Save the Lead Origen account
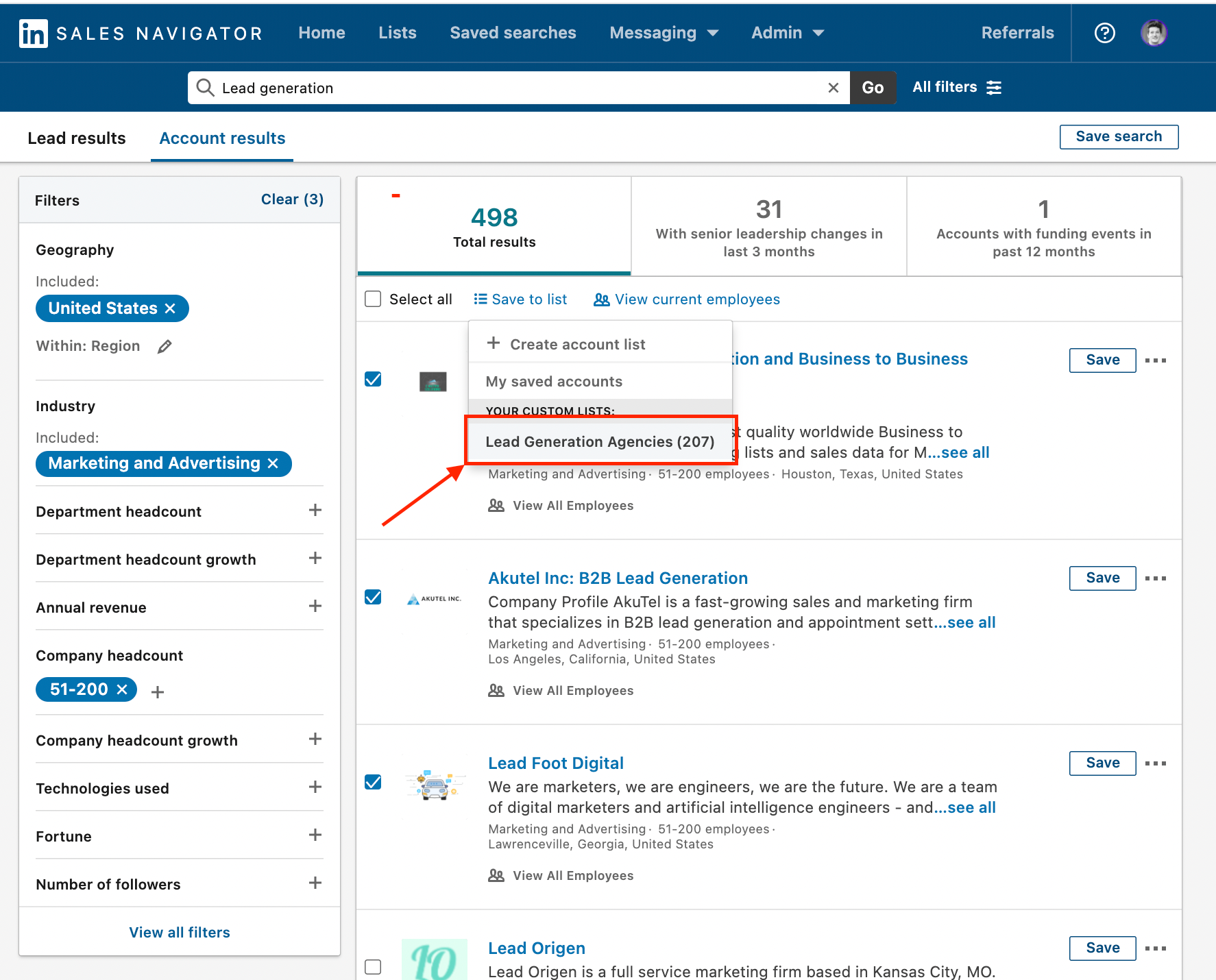The width and height of the screenshot is (1216, 980). [1102, 948]
